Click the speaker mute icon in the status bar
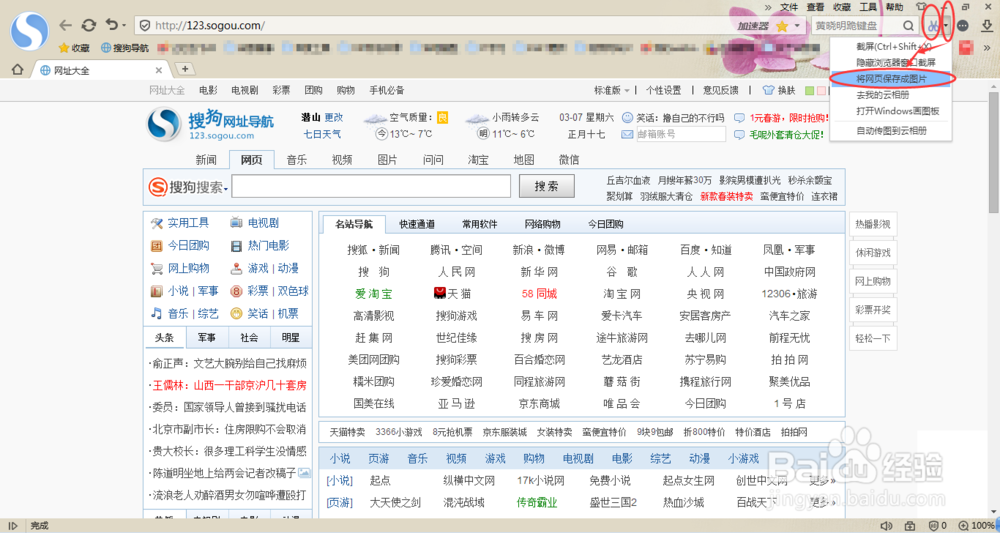1000x533 pixels. (886, 526)
